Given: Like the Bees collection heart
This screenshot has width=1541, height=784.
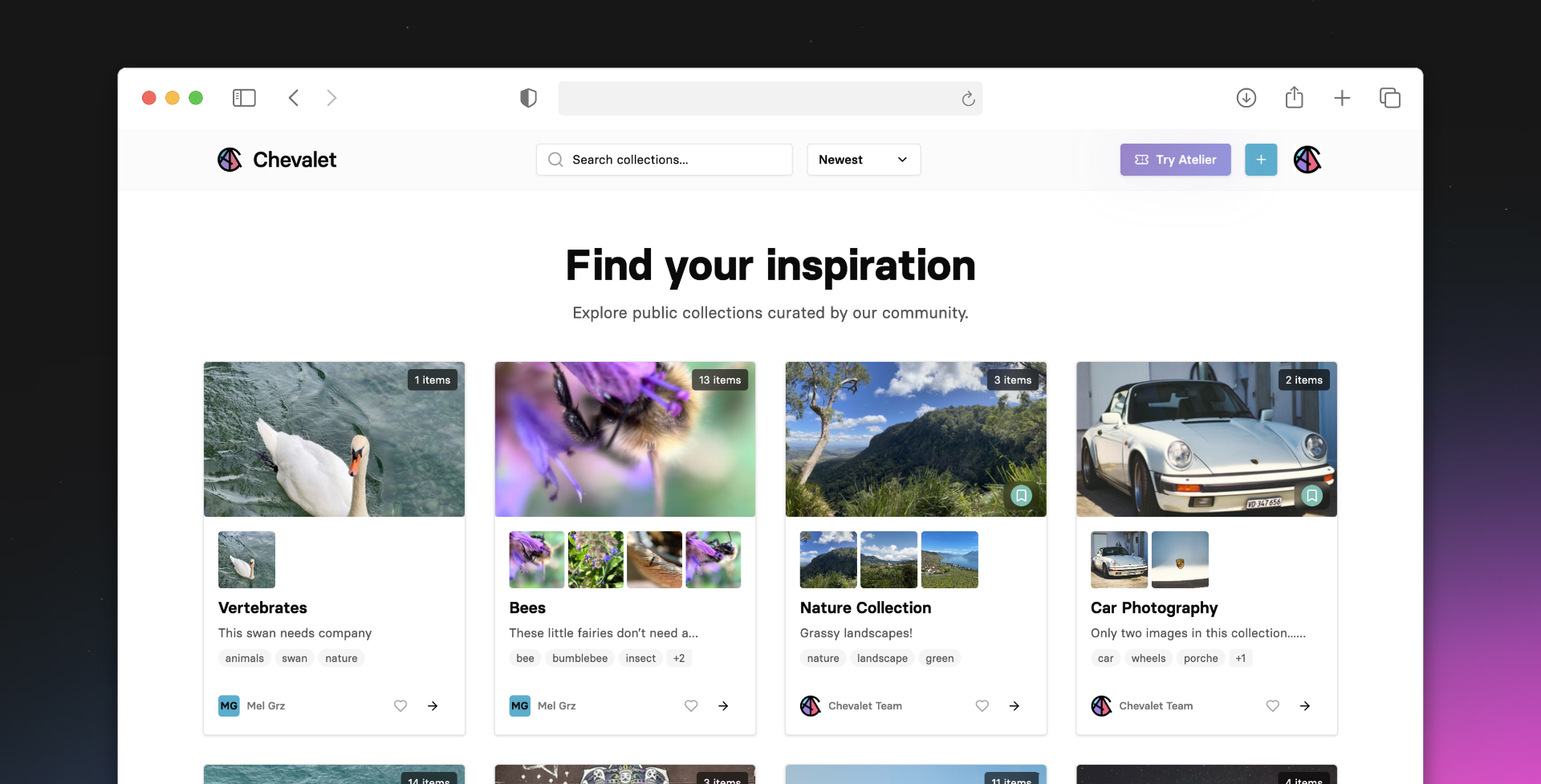Looking at the screenshot, I should point(691,706).
